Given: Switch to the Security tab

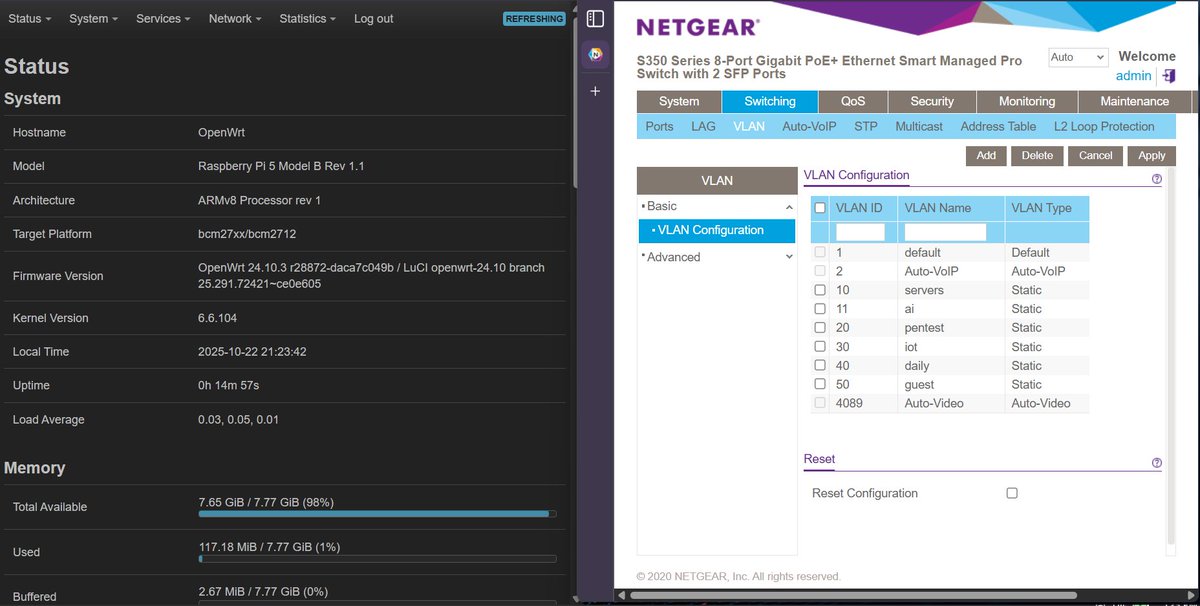Looking at the screenshot, I should point(932,101).
